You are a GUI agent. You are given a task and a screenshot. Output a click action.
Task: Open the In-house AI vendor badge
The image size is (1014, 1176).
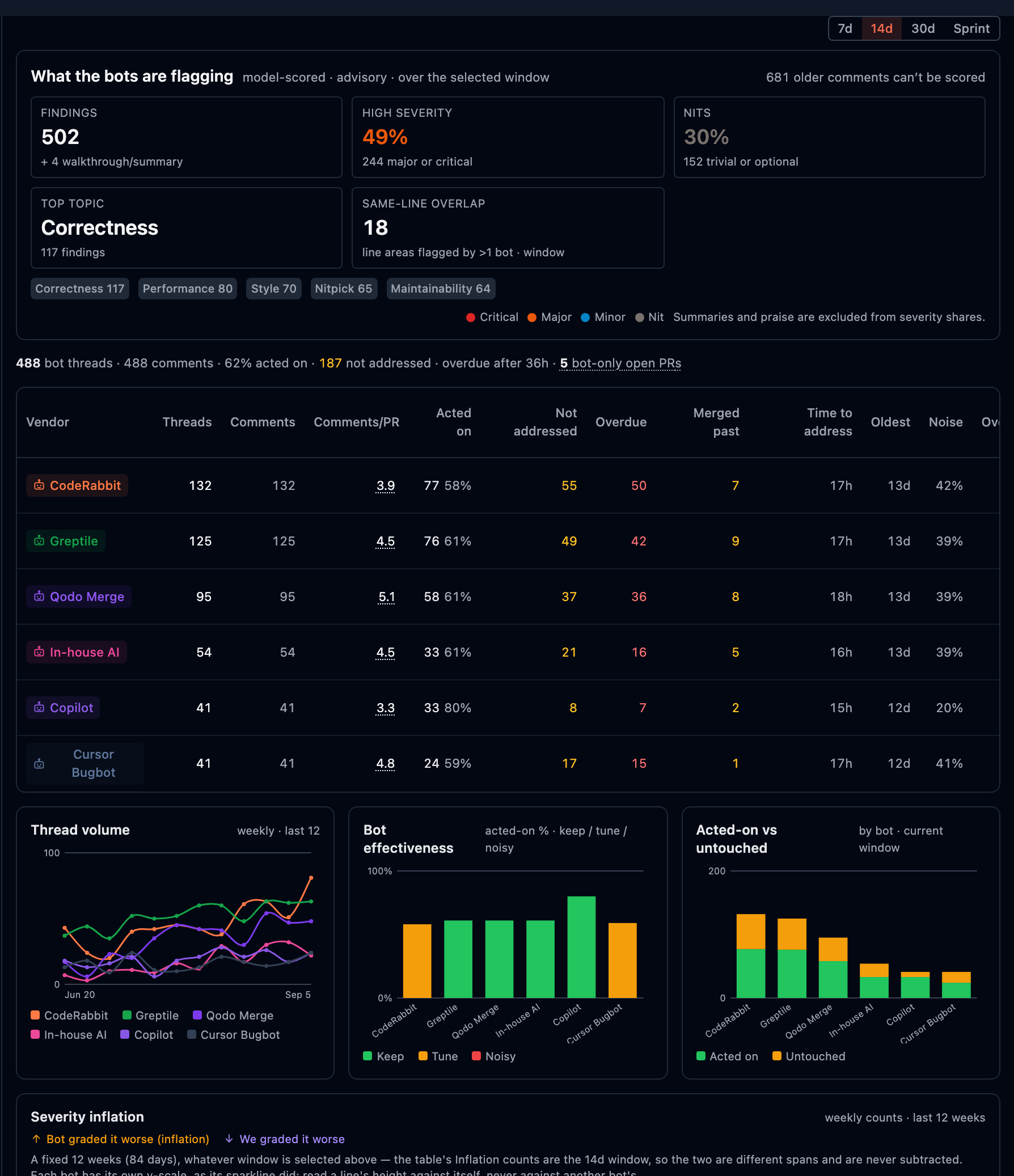(x=76, y=652)
